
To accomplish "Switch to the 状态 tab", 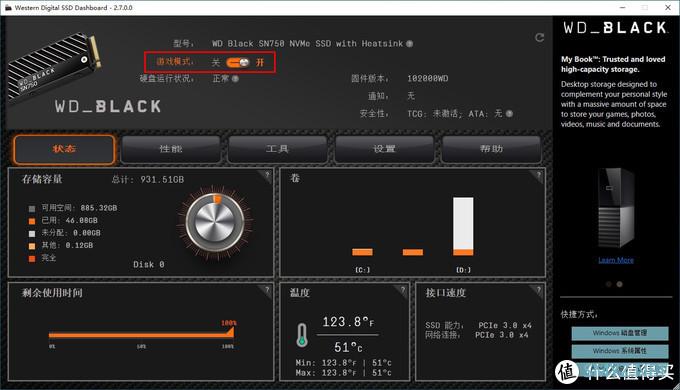I will pos(64,149).
